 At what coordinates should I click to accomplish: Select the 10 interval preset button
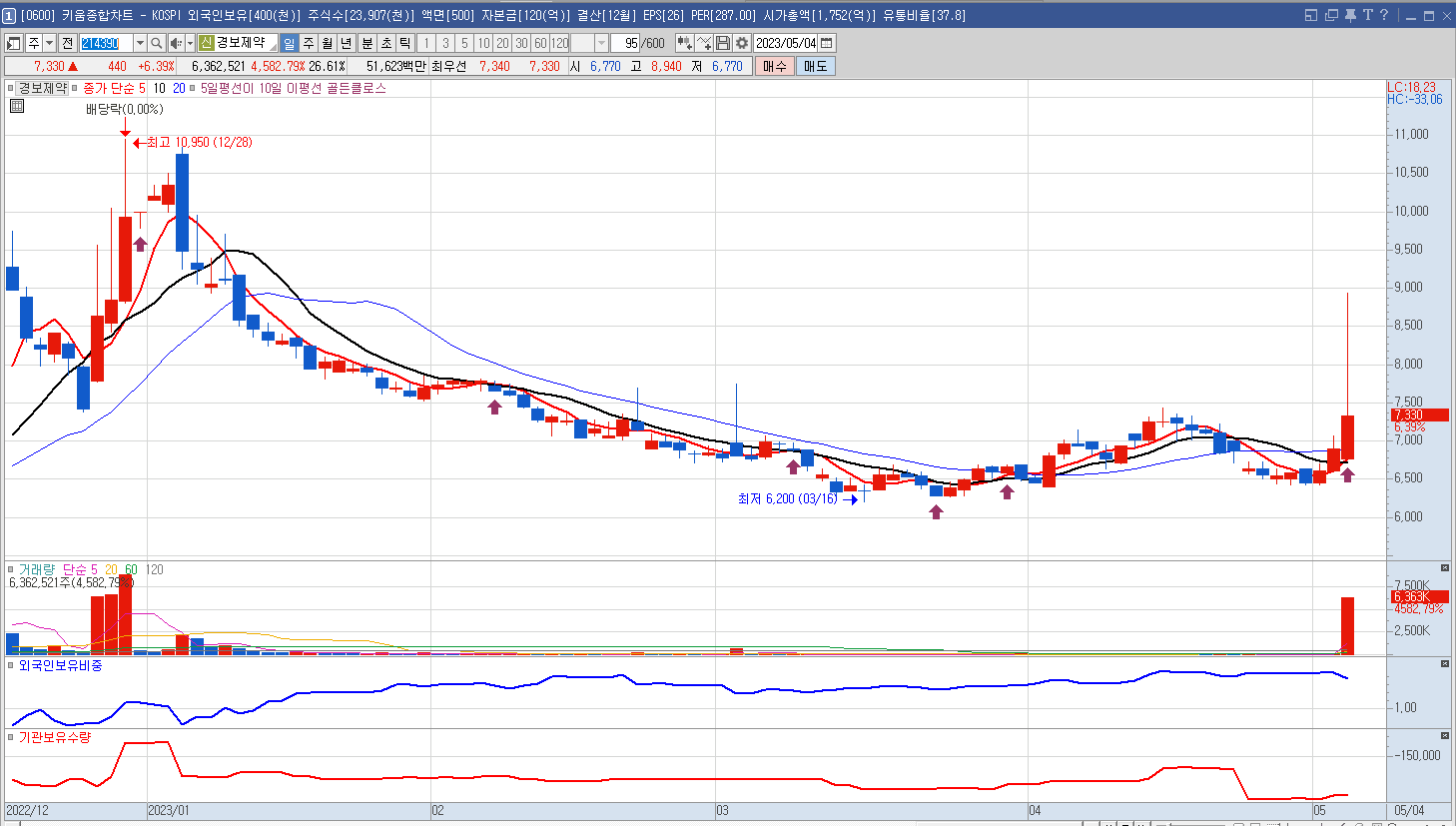[483, 43]
